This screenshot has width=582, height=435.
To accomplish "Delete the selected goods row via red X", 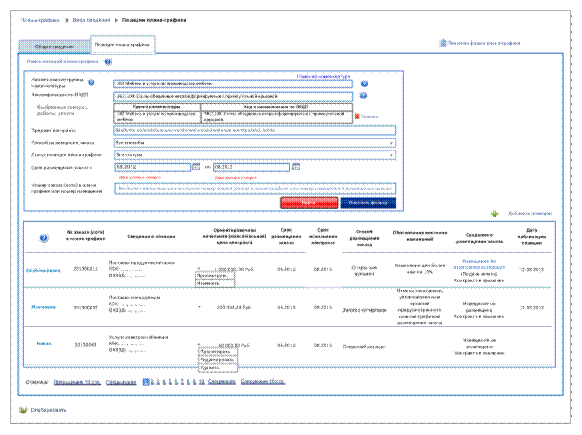I will 357,116.
